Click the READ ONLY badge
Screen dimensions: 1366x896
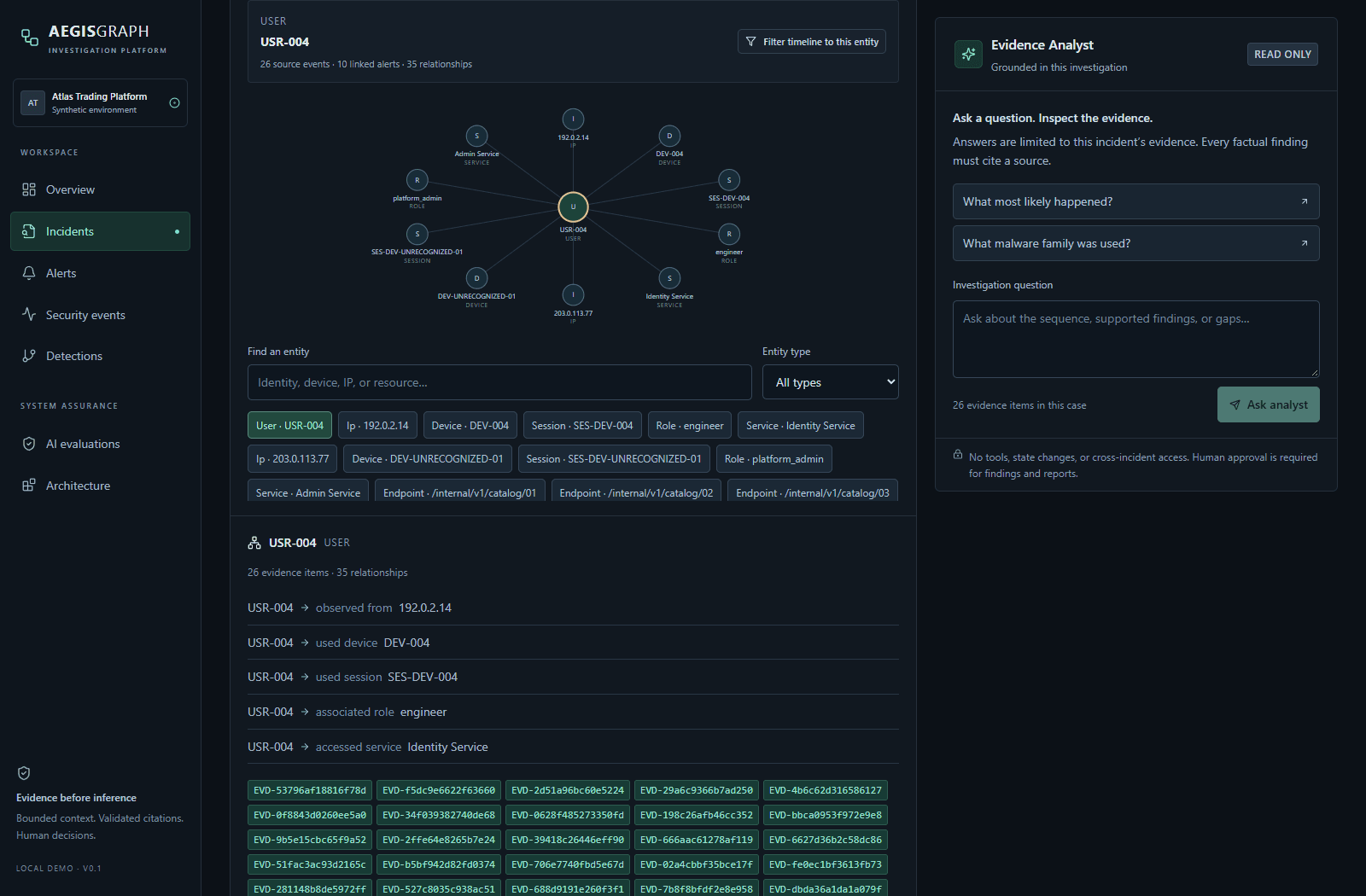coord(1282,54)
